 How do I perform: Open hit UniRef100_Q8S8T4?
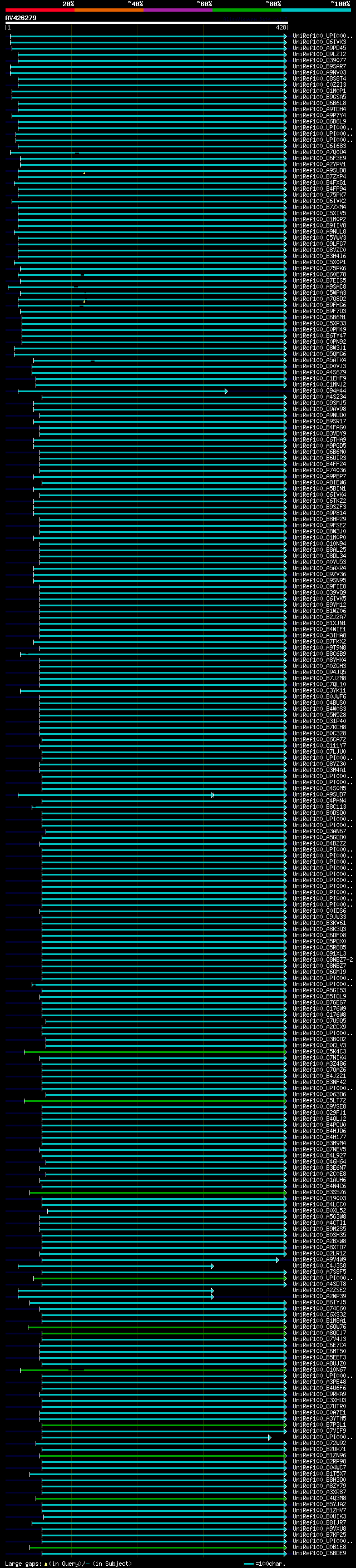(x=319, y=78)
